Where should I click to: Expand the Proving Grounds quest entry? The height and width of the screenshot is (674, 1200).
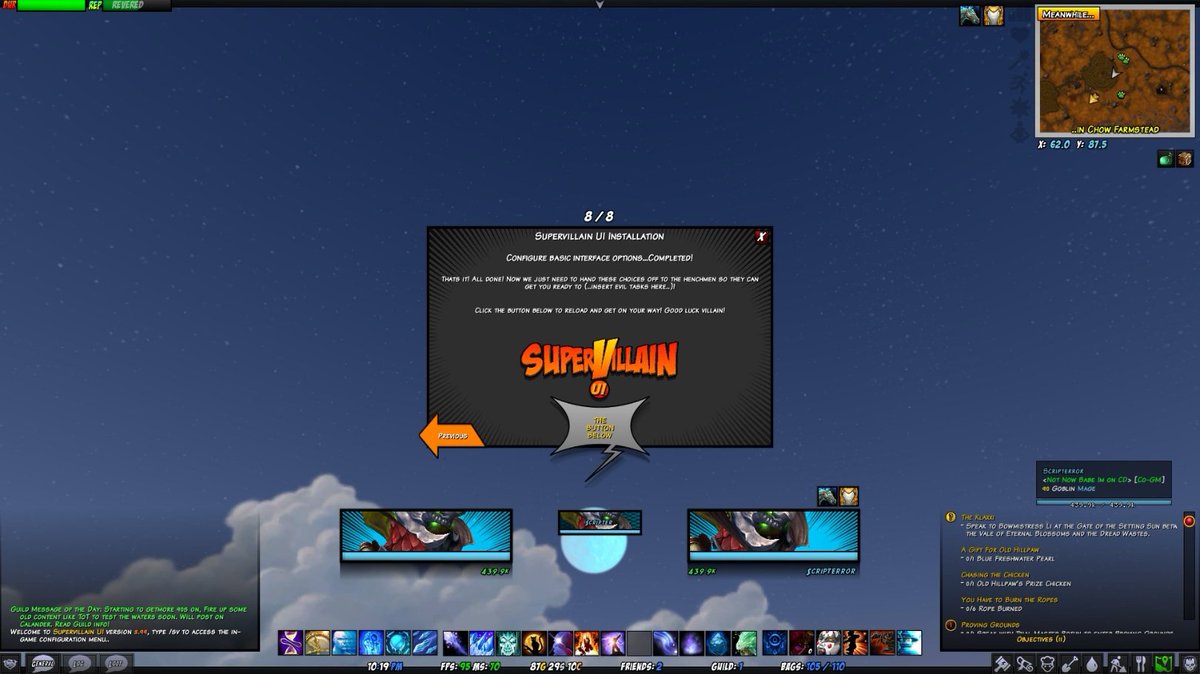coord(990,625)
